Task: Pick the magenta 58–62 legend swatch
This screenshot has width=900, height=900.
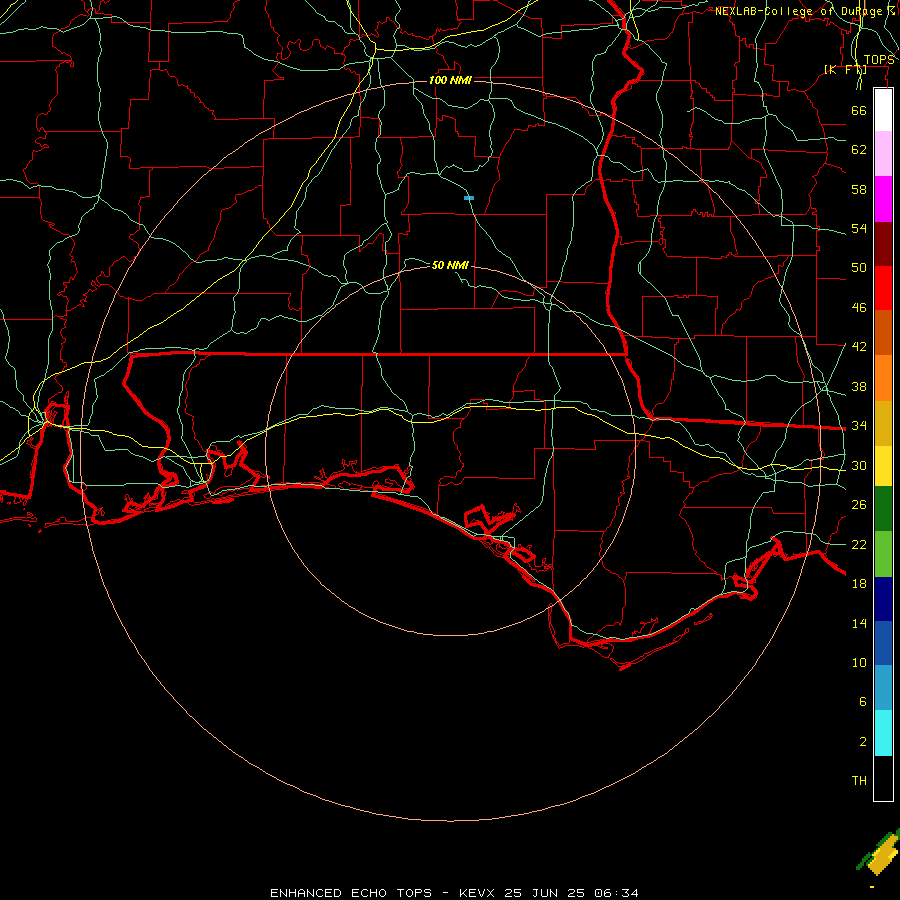Action: pos(883,199)
